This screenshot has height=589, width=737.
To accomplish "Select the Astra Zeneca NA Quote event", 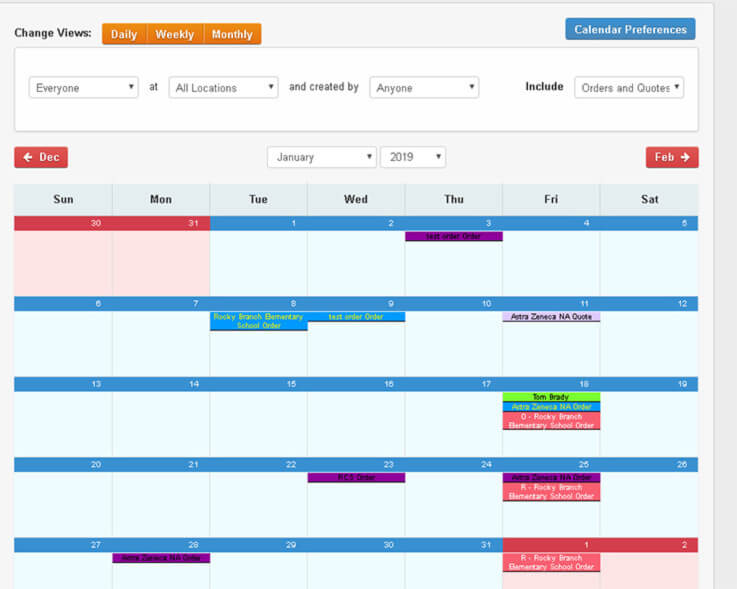I will pyautogui.click(x=551, y=317).
